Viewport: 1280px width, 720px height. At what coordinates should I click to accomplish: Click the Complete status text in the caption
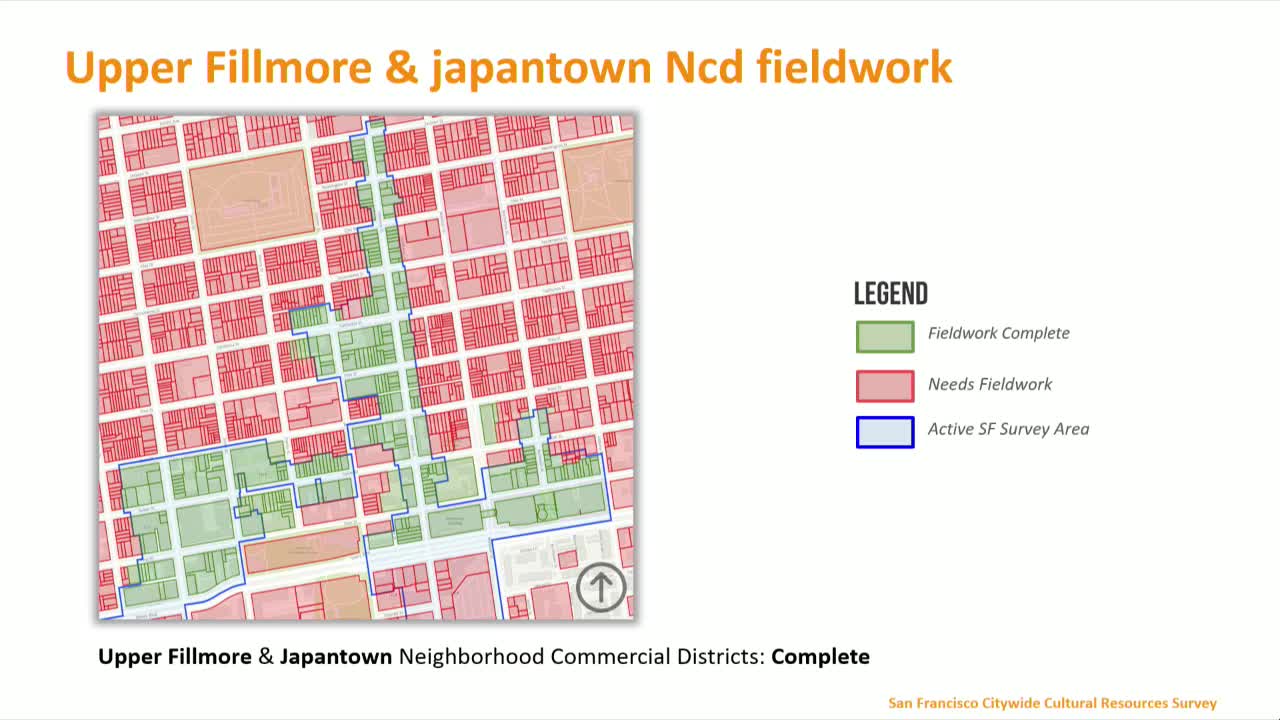820,657
